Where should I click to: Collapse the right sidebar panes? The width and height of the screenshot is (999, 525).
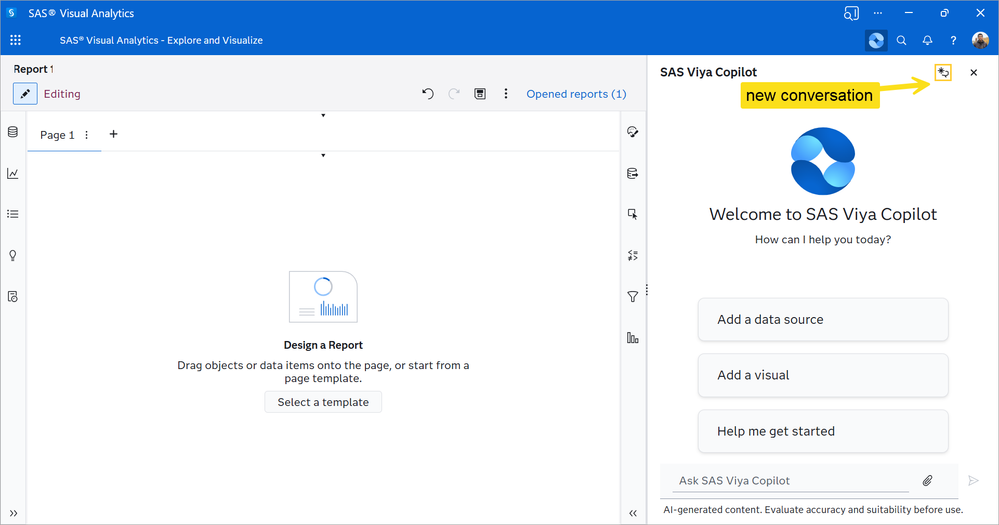point(633,513)
